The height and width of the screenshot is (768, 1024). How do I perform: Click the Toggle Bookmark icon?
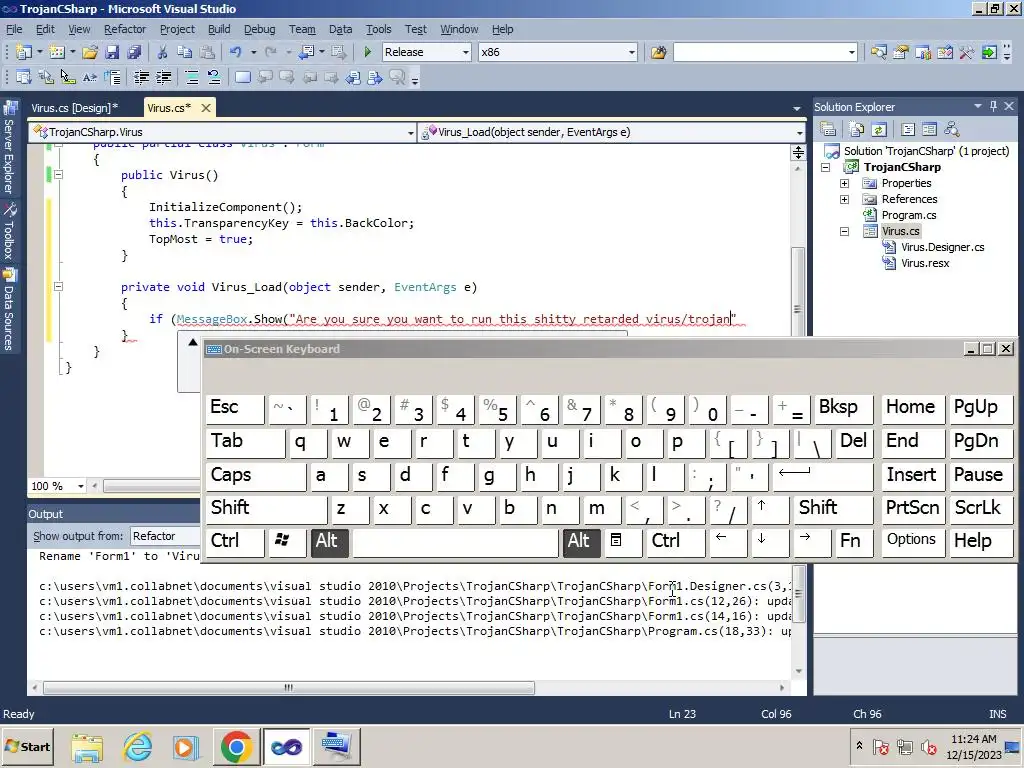point(242,78)
